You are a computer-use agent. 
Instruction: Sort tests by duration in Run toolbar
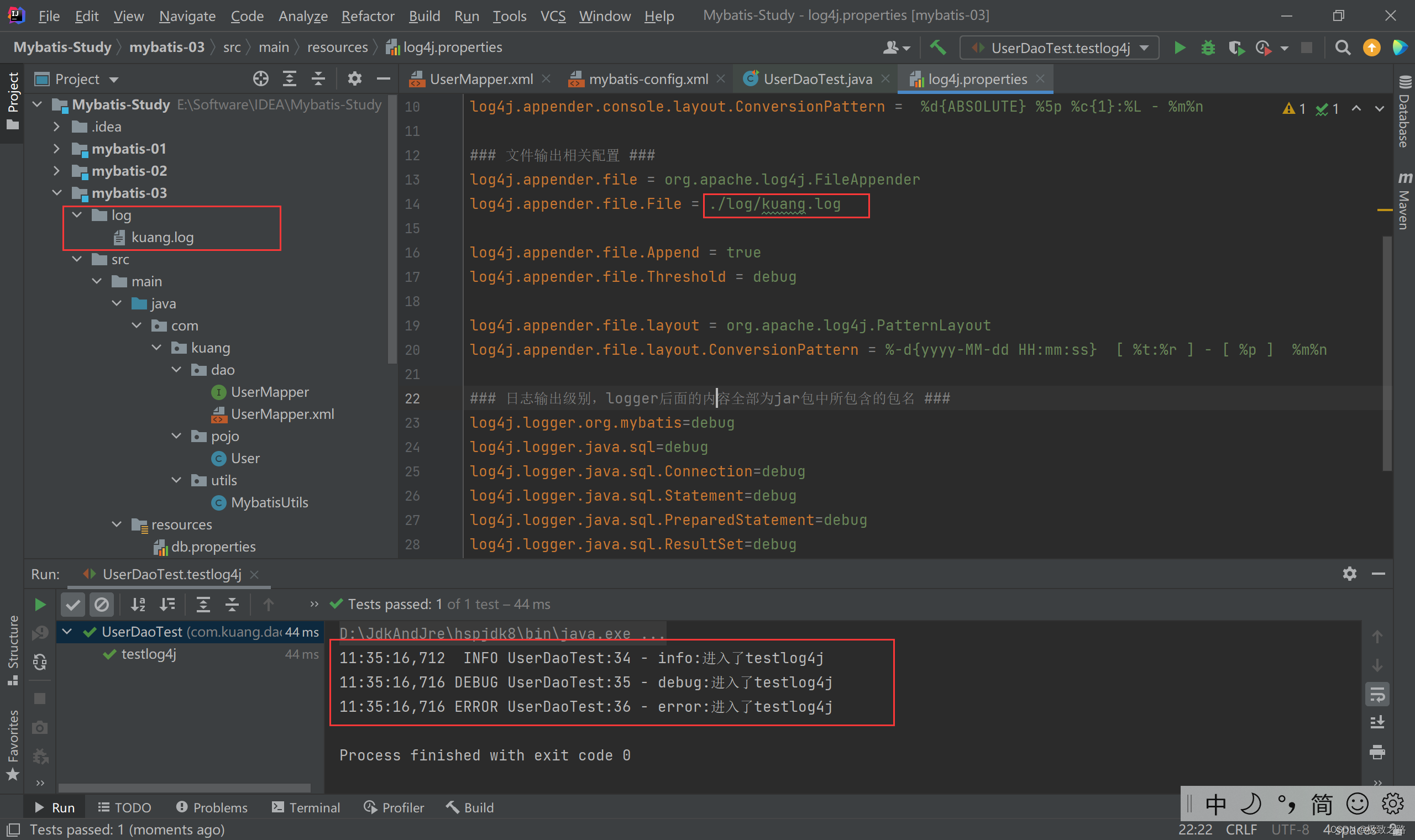(x=167, y=605)
